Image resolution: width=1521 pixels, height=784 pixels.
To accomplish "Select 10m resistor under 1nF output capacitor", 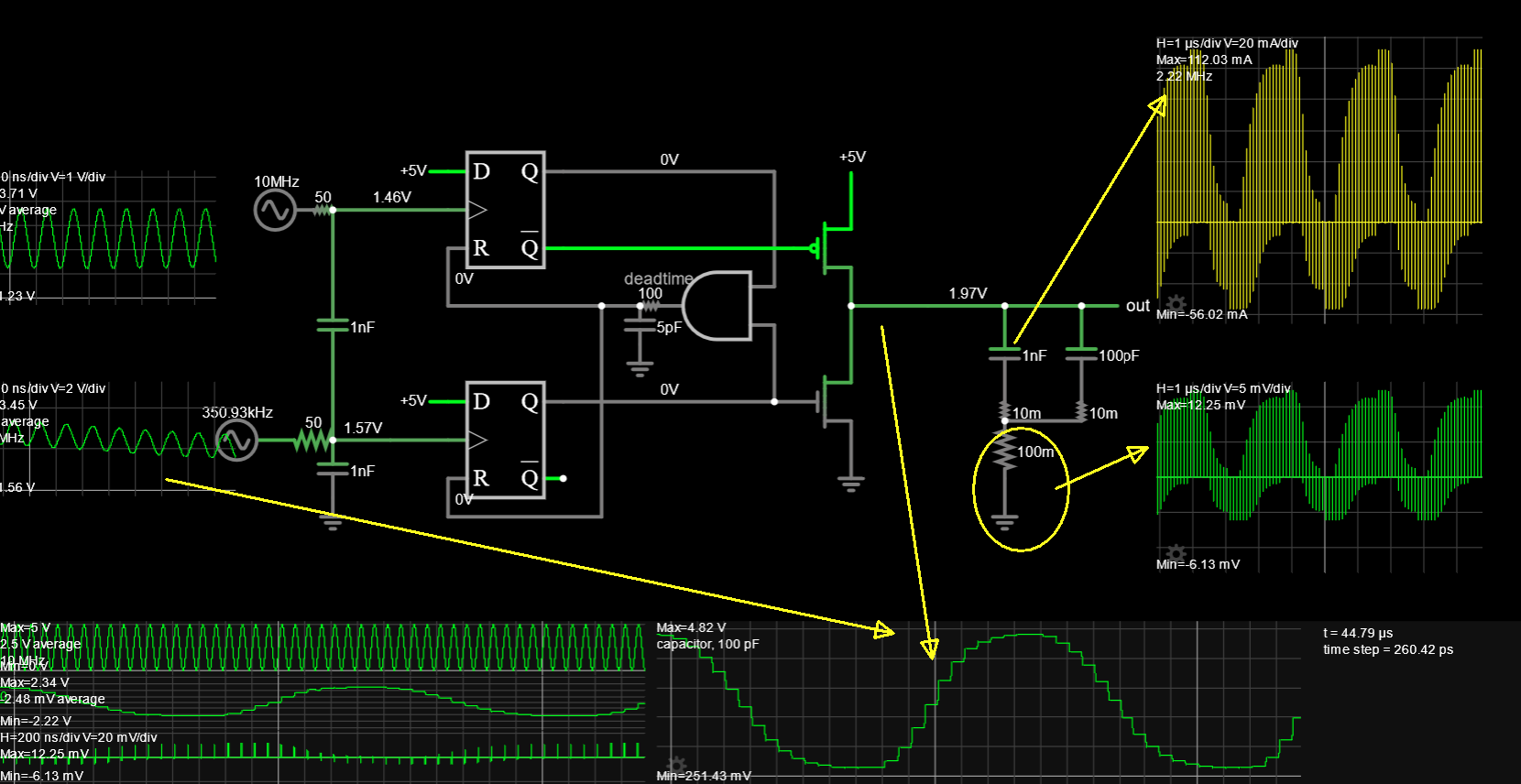I will tap(1005, 412).
